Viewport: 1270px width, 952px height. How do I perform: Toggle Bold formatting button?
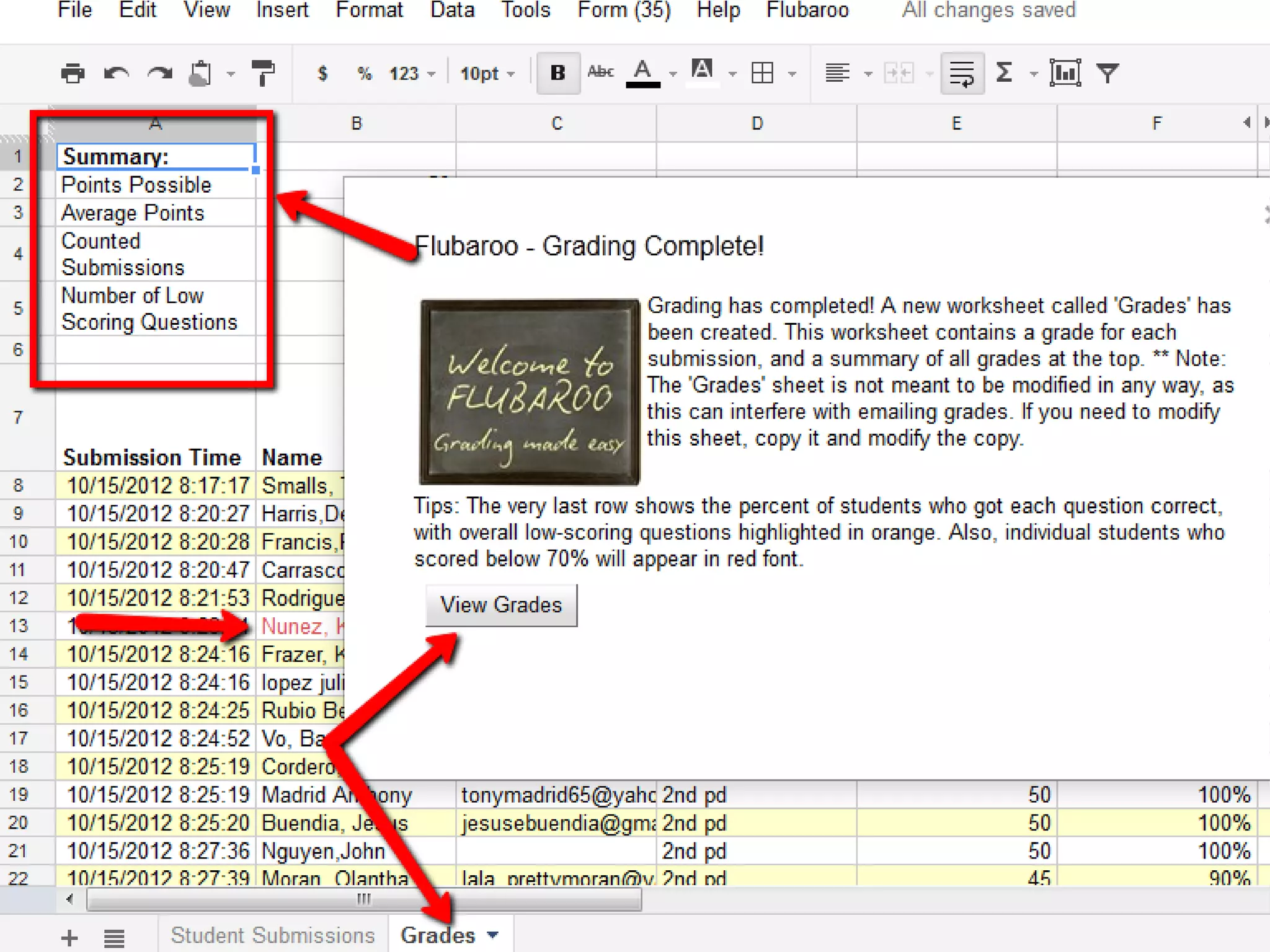tap(557, 73)
